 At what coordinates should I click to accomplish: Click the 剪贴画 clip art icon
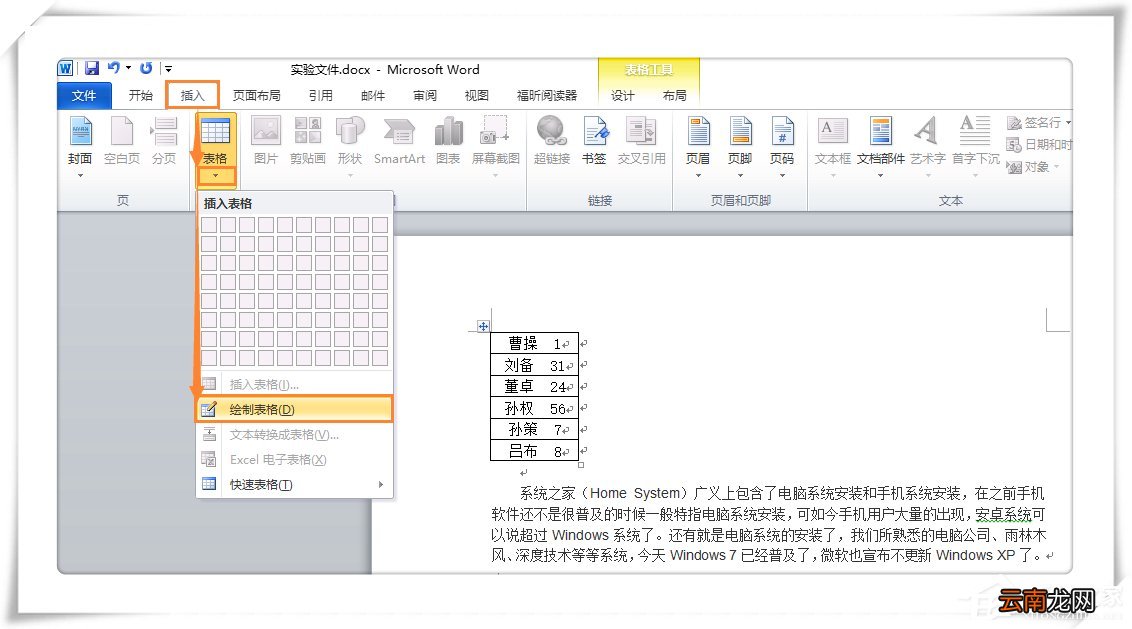[308, 131]
